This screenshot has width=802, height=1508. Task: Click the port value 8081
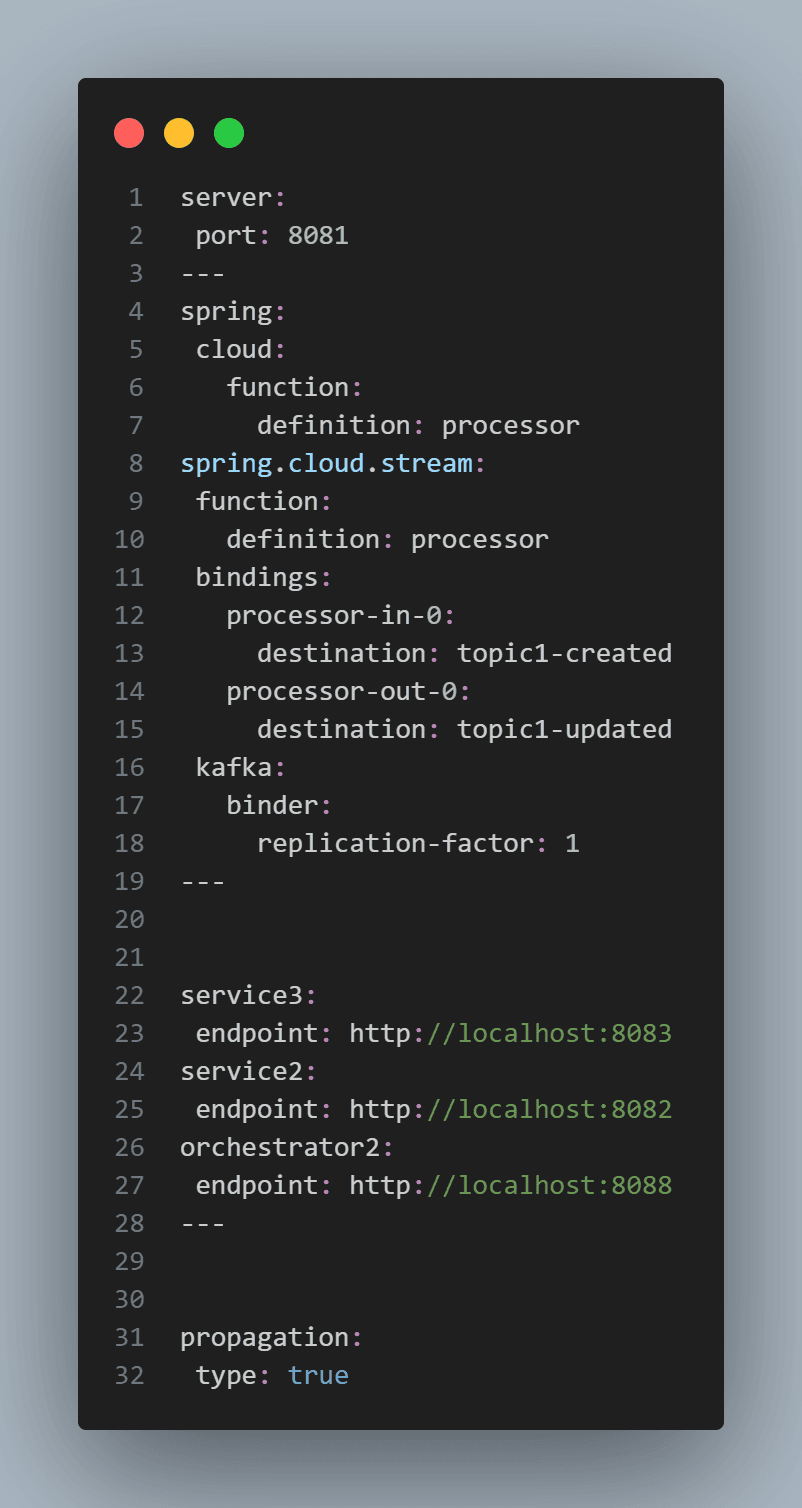click(x=318, y=236)
